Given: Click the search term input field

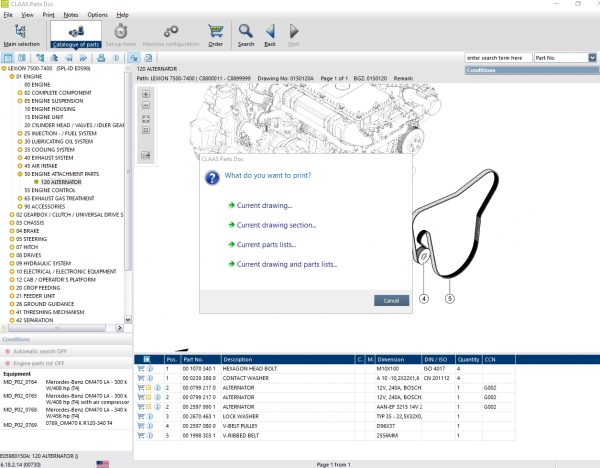Looking at the screenshot, I should (498, 59).
